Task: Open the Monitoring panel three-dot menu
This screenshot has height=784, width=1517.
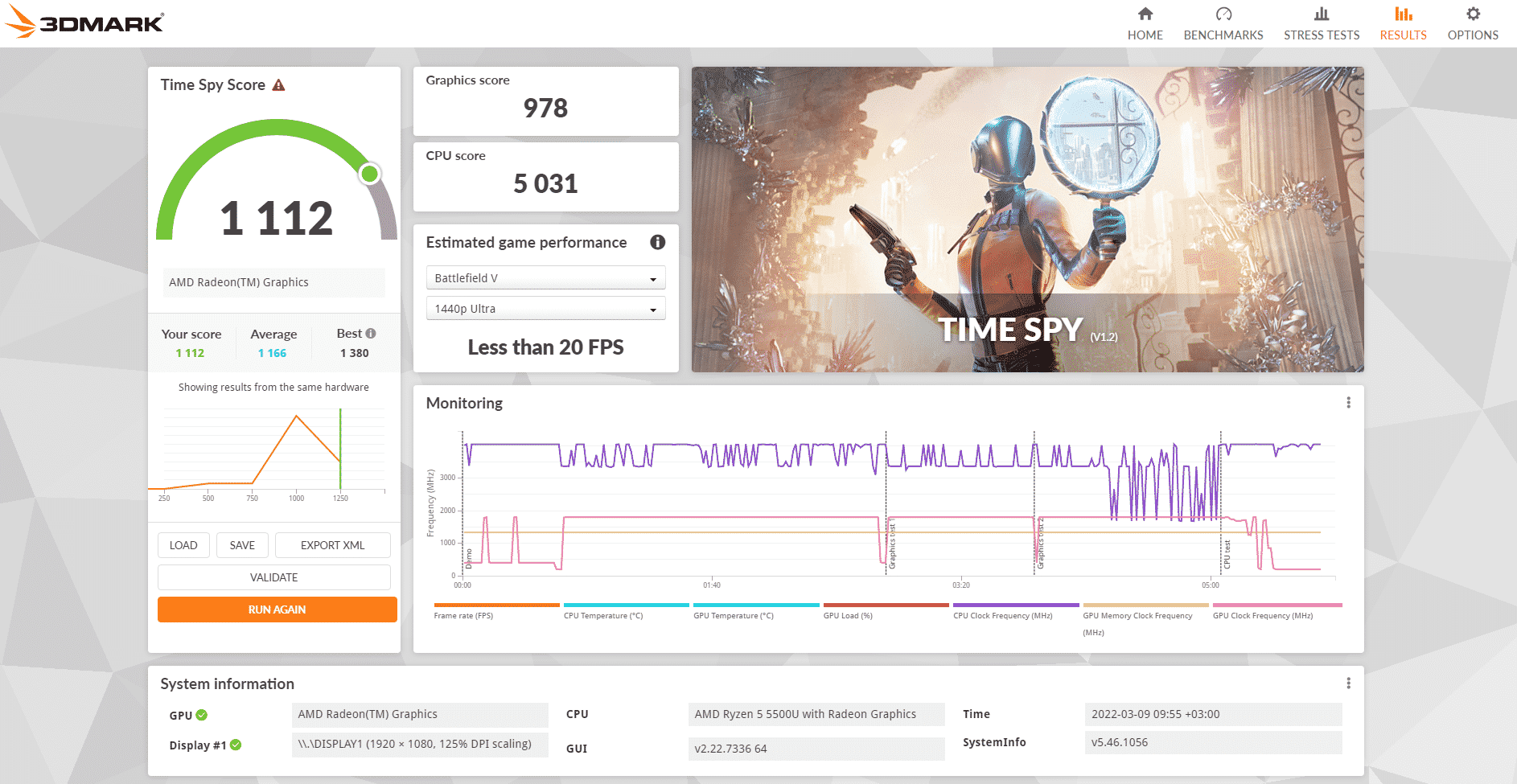Action: (x=1348, y=403)
